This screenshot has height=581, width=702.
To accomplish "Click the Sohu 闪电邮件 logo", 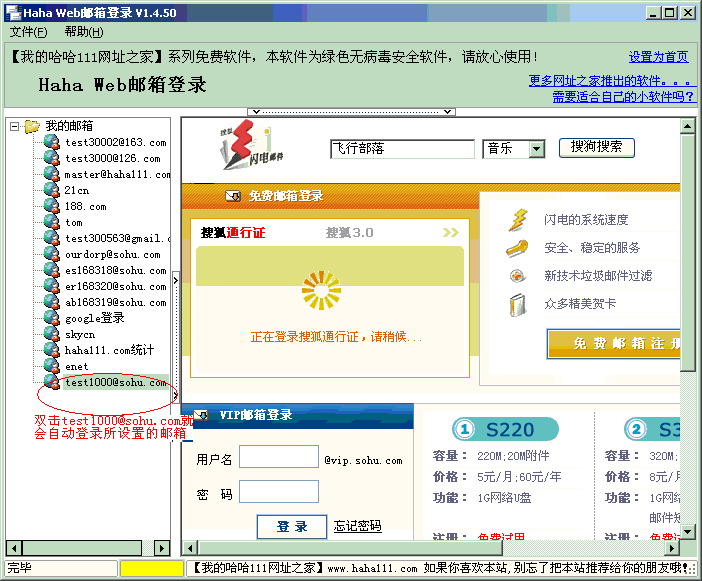I will [252, 145].
